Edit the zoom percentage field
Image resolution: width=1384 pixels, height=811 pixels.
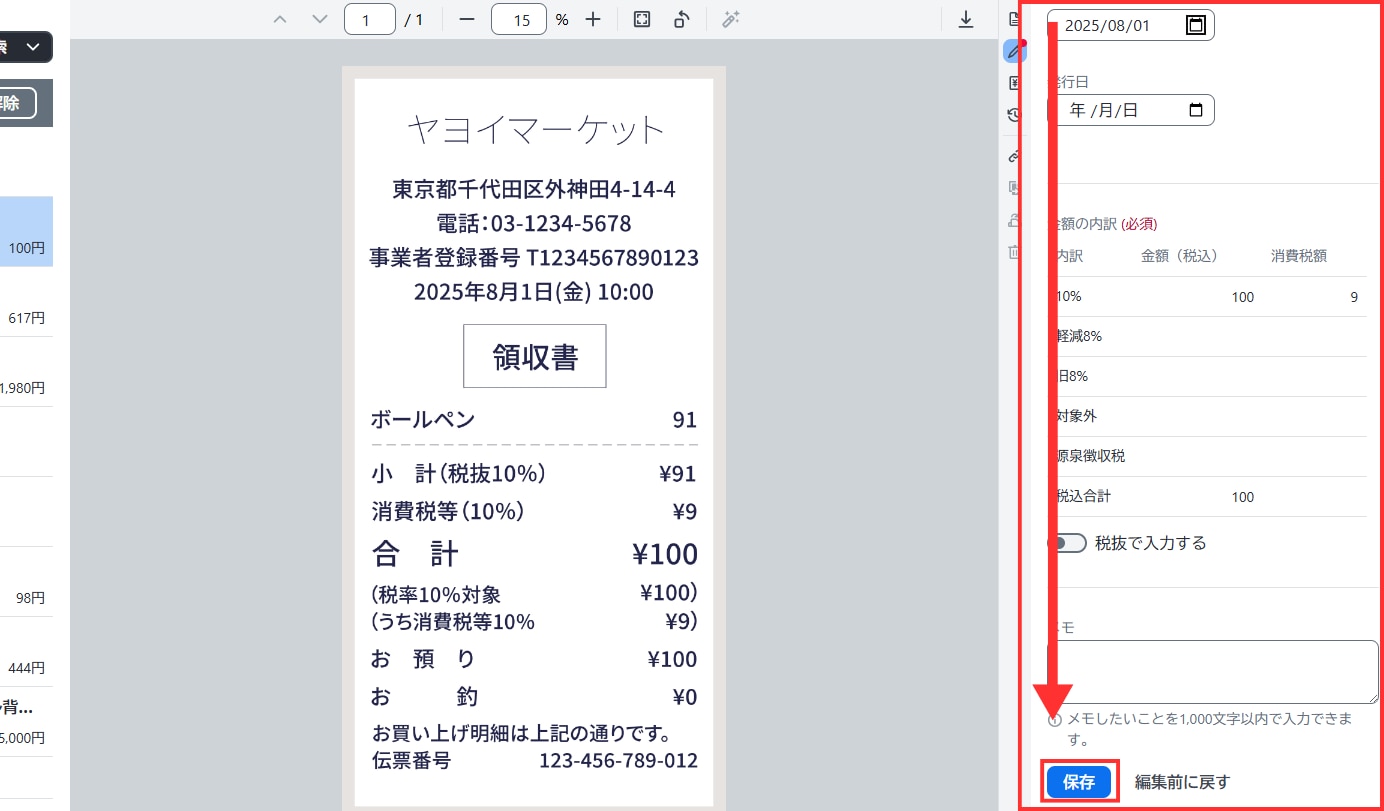click(x=519, y=19)
